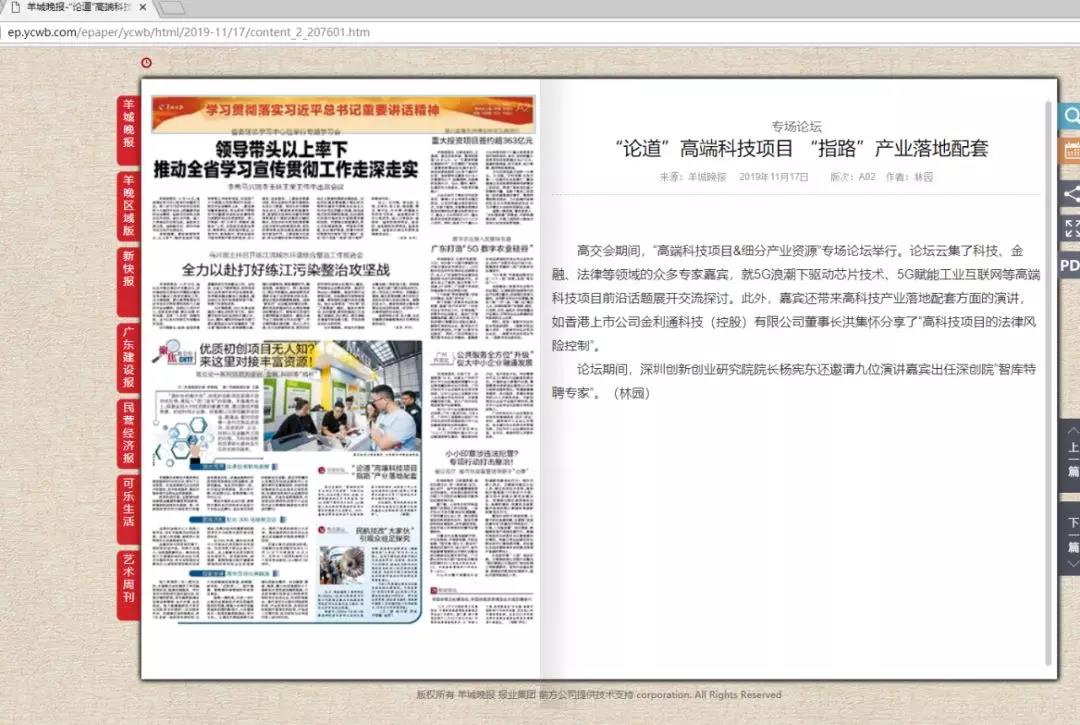Viewport: 1080px width, 725px height.
Task: Toggle fullscreen with the expand arrows icon
Action: [1070, 228]
